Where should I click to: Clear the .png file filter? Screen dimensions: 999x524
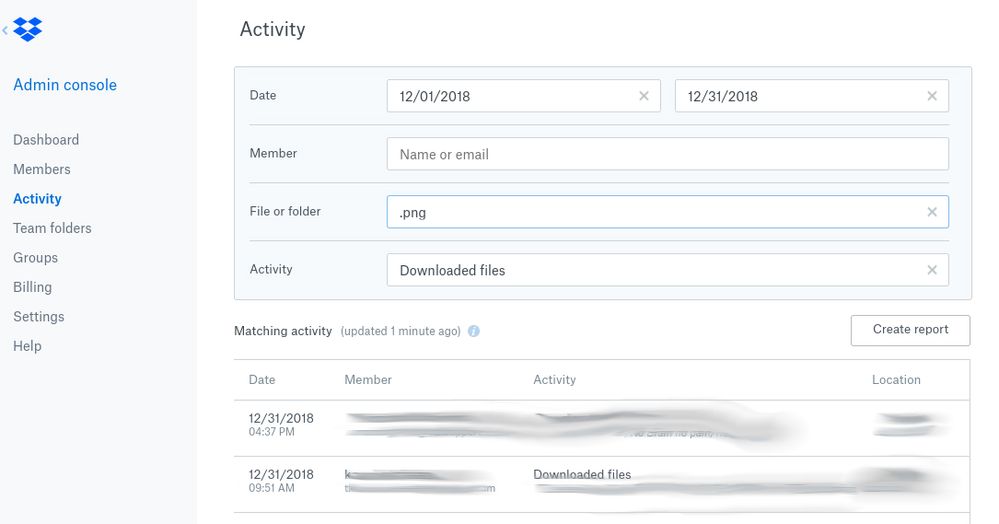click(x=932, y=212)
